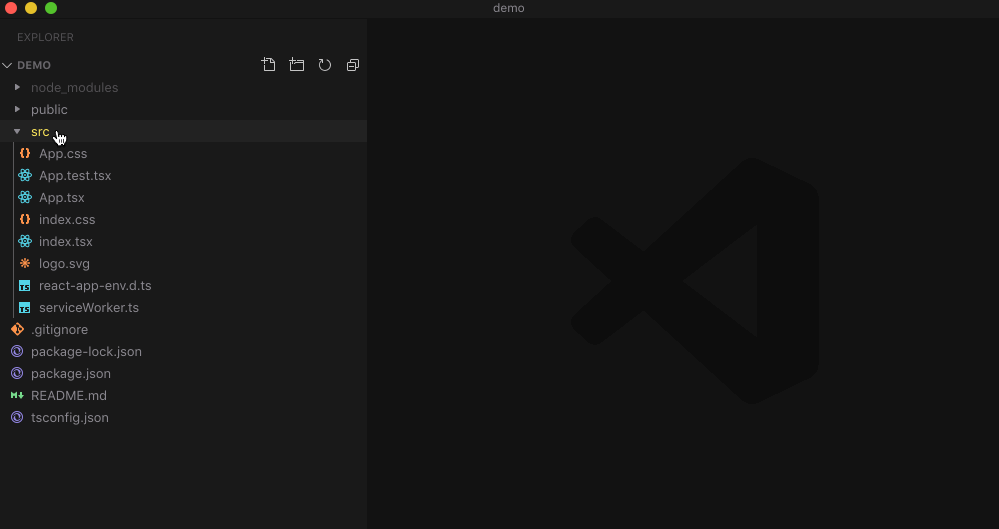Open the App.css file

(63, 154)
